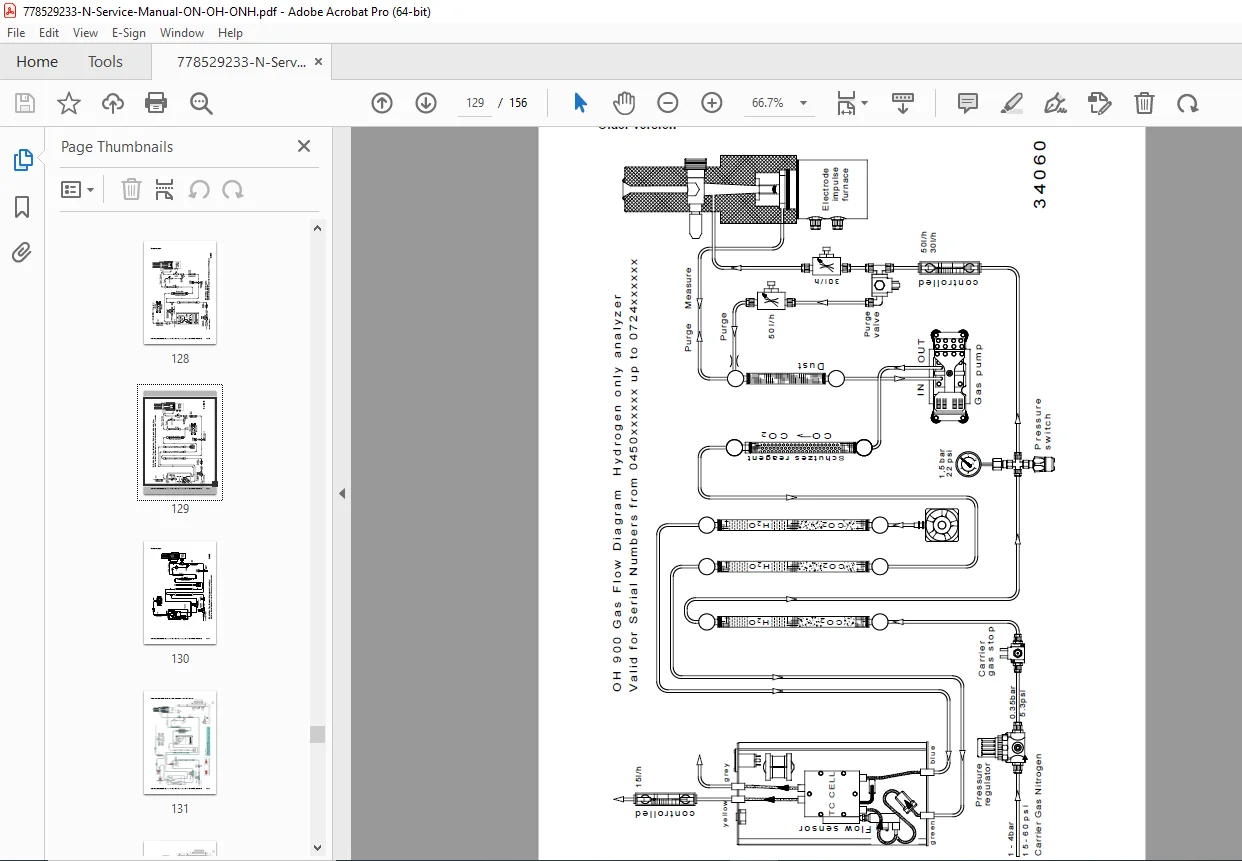Delete selected thumbnail pages icon

[x=131, y=189]
